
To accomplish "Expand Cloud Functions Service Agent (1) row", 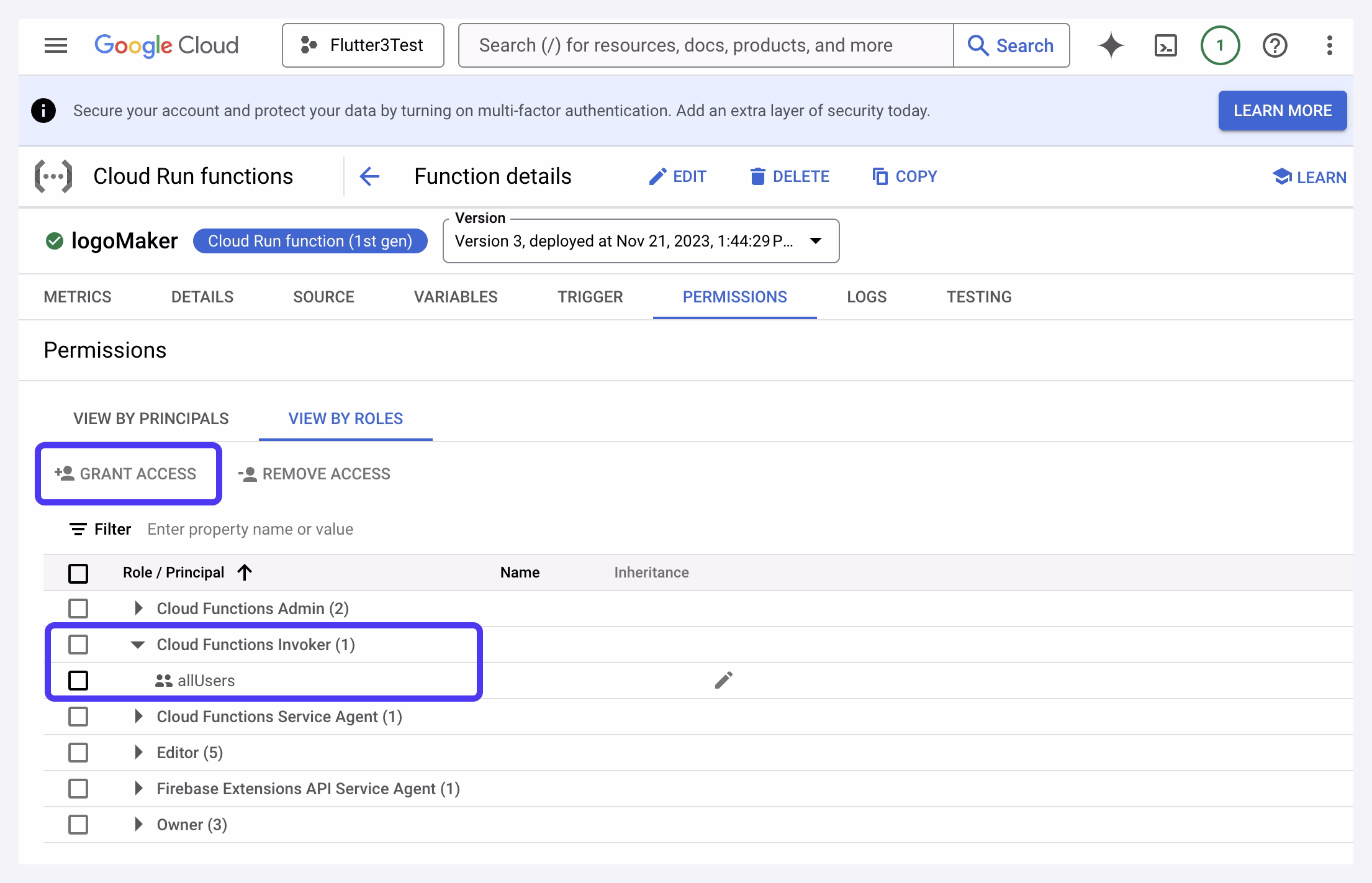I will tap(138, 717).
